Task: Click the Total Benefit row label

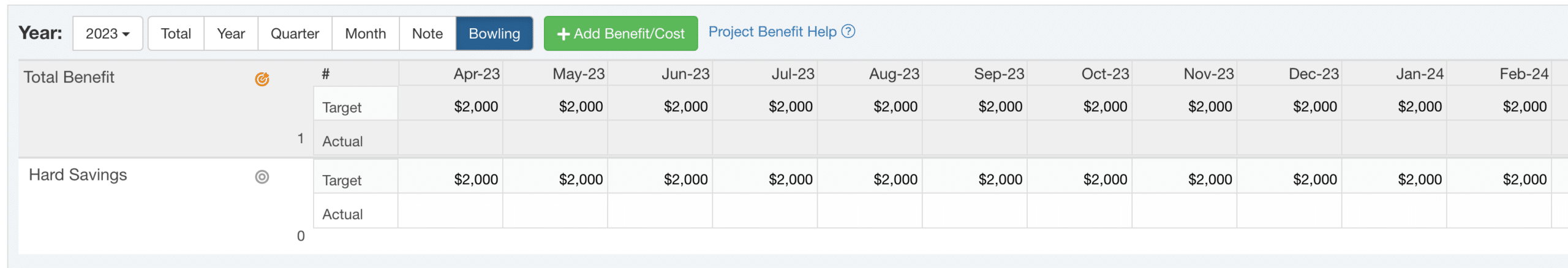Action: coord(69,77)
